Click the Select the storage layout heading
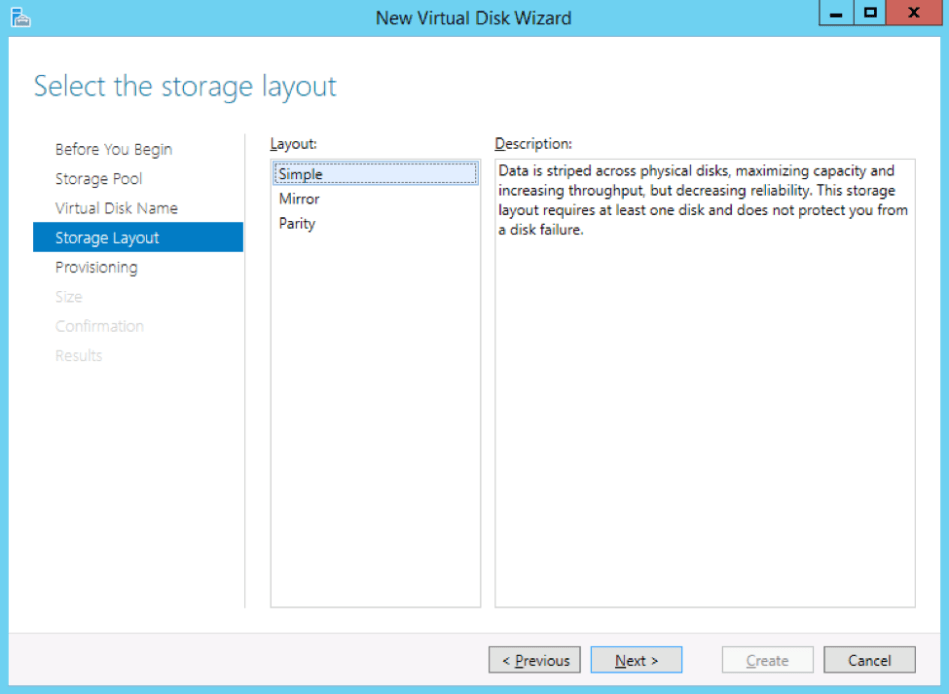Image resolution: width=949 pixels, height=694 pixels. [x=186, y=87]
